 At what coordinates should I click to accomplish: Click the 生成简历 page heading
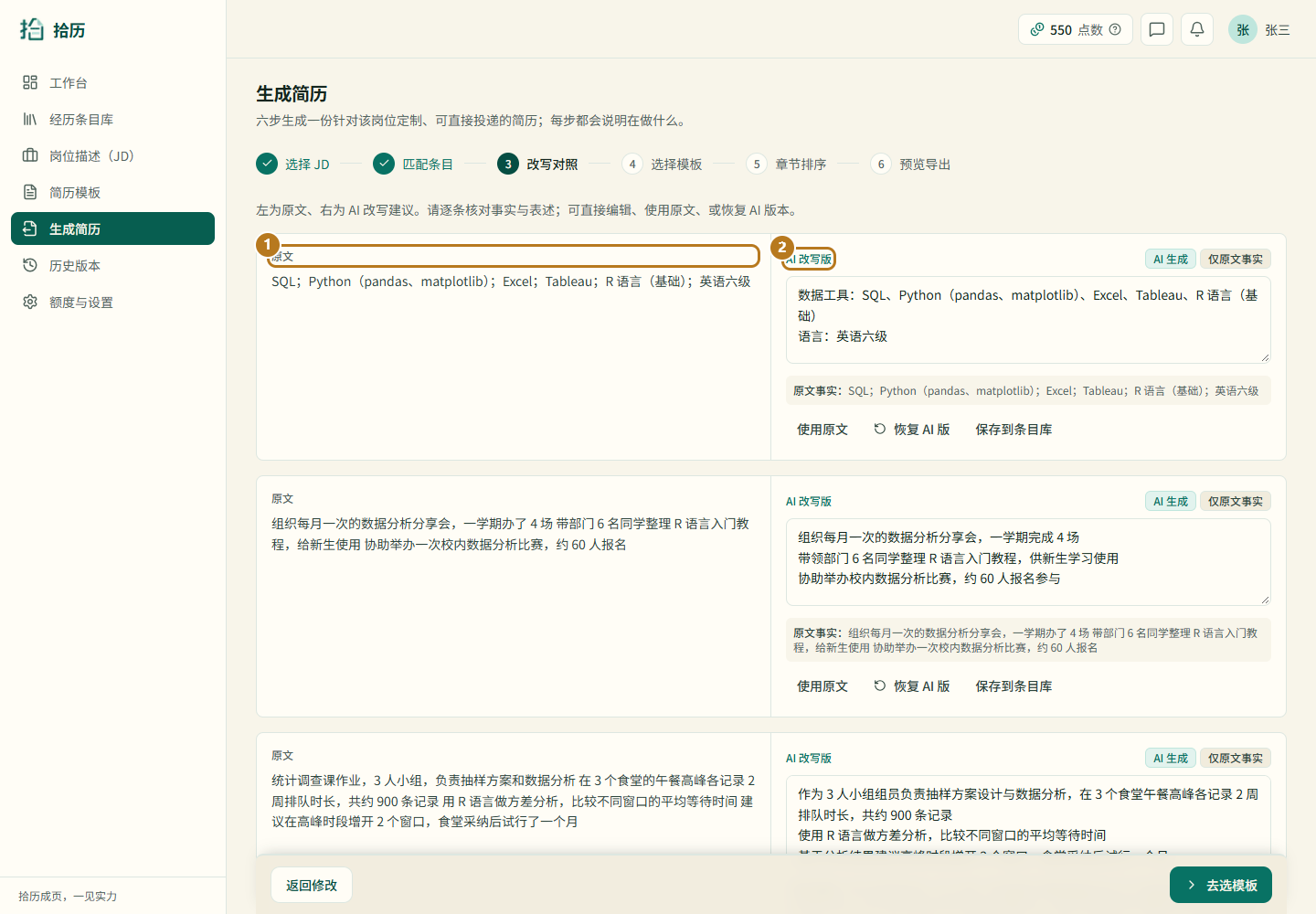292,93
